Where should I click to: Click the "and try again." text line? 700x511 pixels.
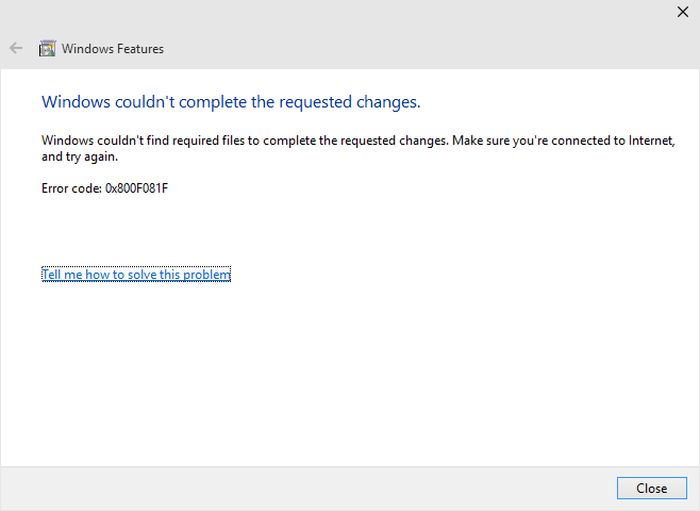80,157
